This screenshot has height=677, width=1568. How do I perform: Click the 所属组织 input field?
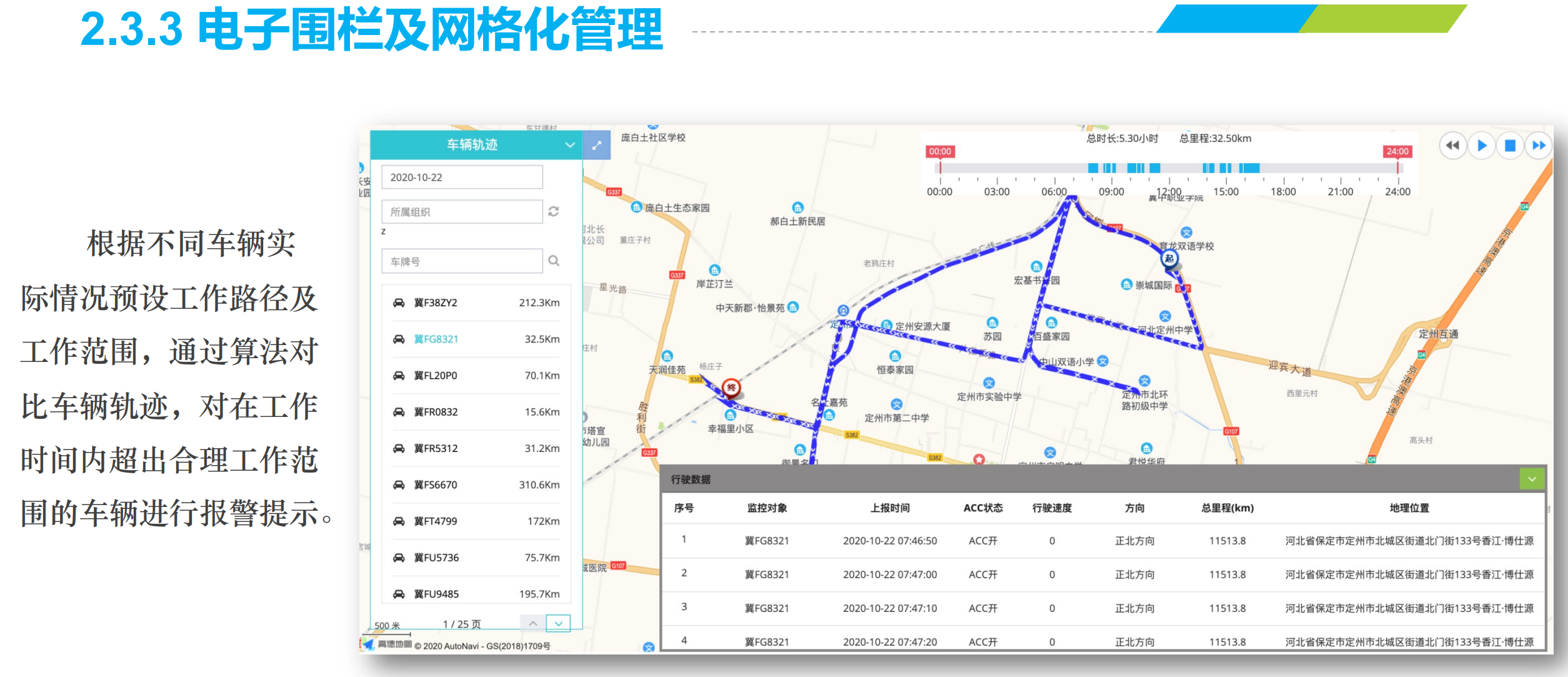click(462, 212)
